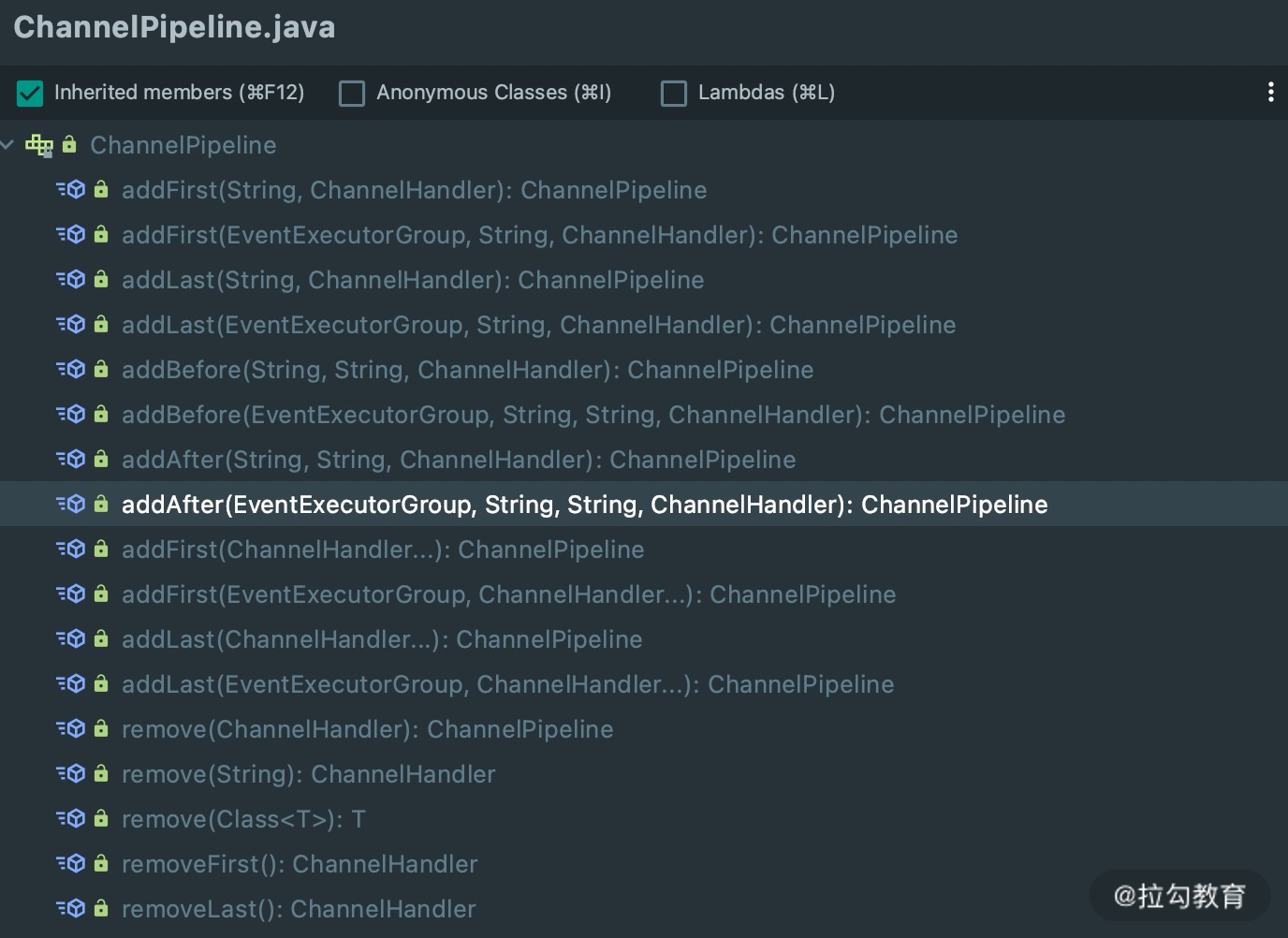Click lock icon next to ChannelPipeline root
This screenshot has height=938, width=1288.
(69, 145)
